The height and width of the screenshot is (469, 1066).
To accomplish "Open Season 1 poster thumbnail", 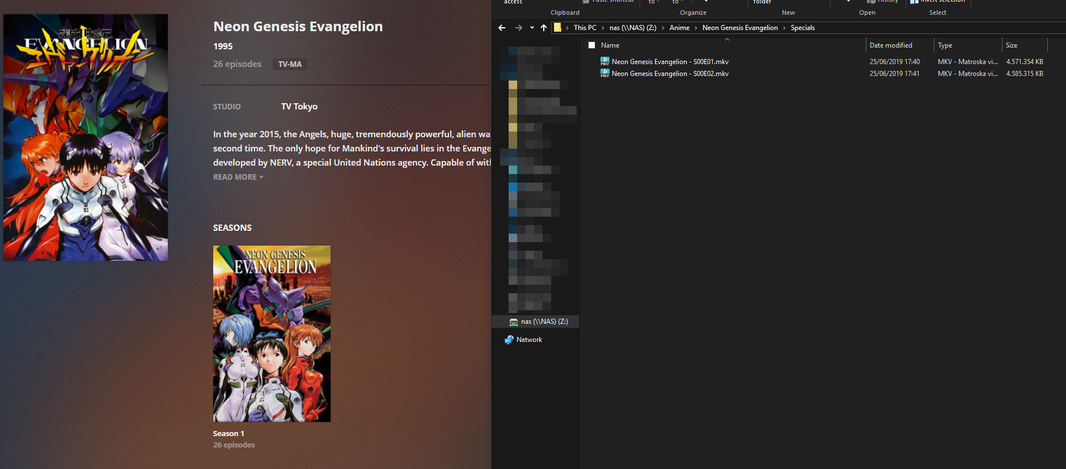I will tap(272, 334).
